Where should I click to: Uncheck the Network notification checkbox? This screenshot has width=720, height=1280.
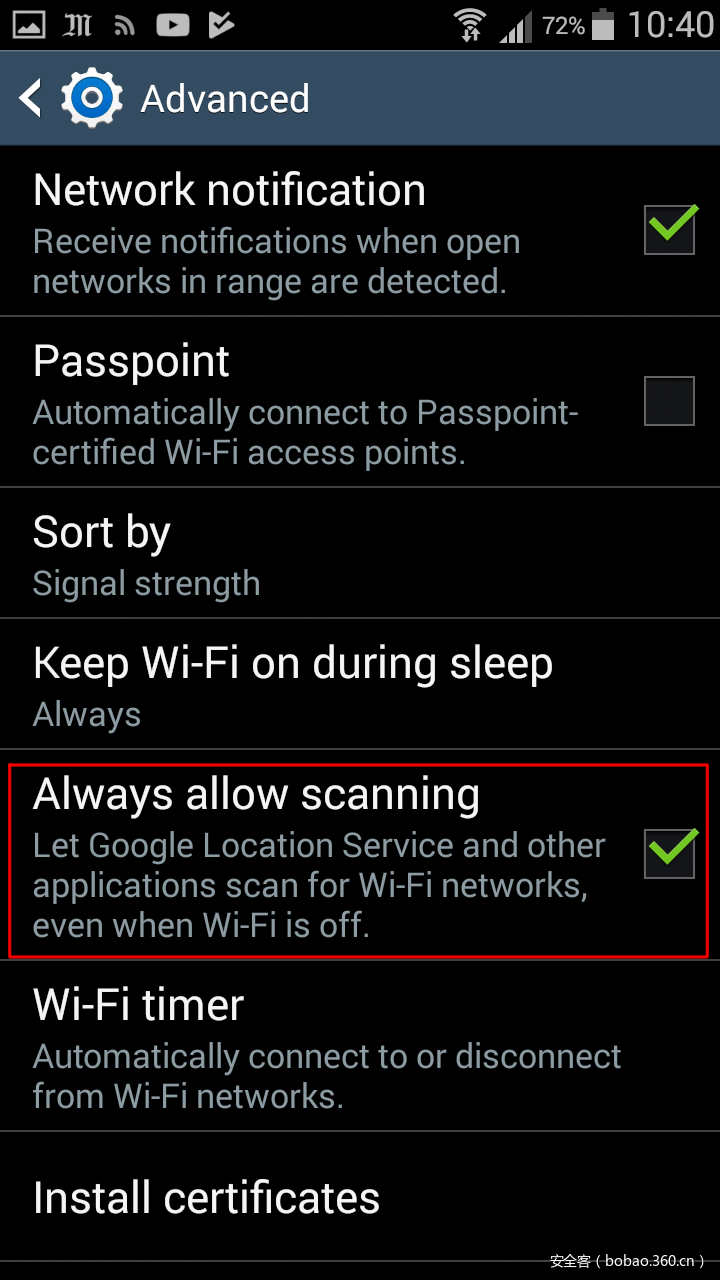tap(669, 229)
